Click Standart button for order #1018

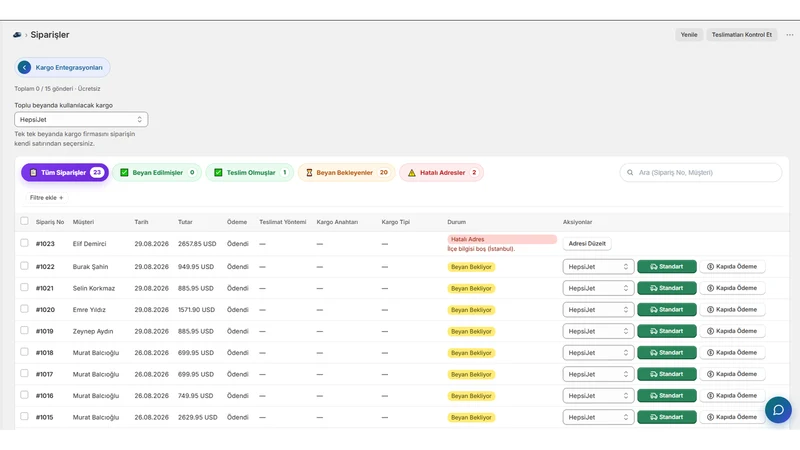click(667, 352)
